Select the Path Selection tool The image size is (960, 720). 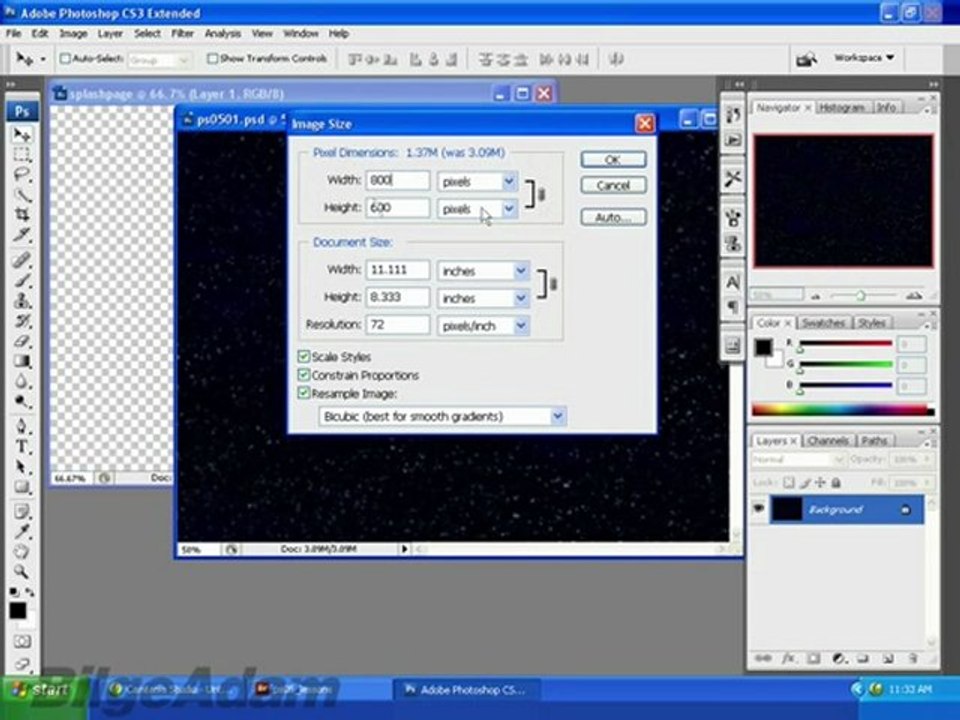point(21,467)
